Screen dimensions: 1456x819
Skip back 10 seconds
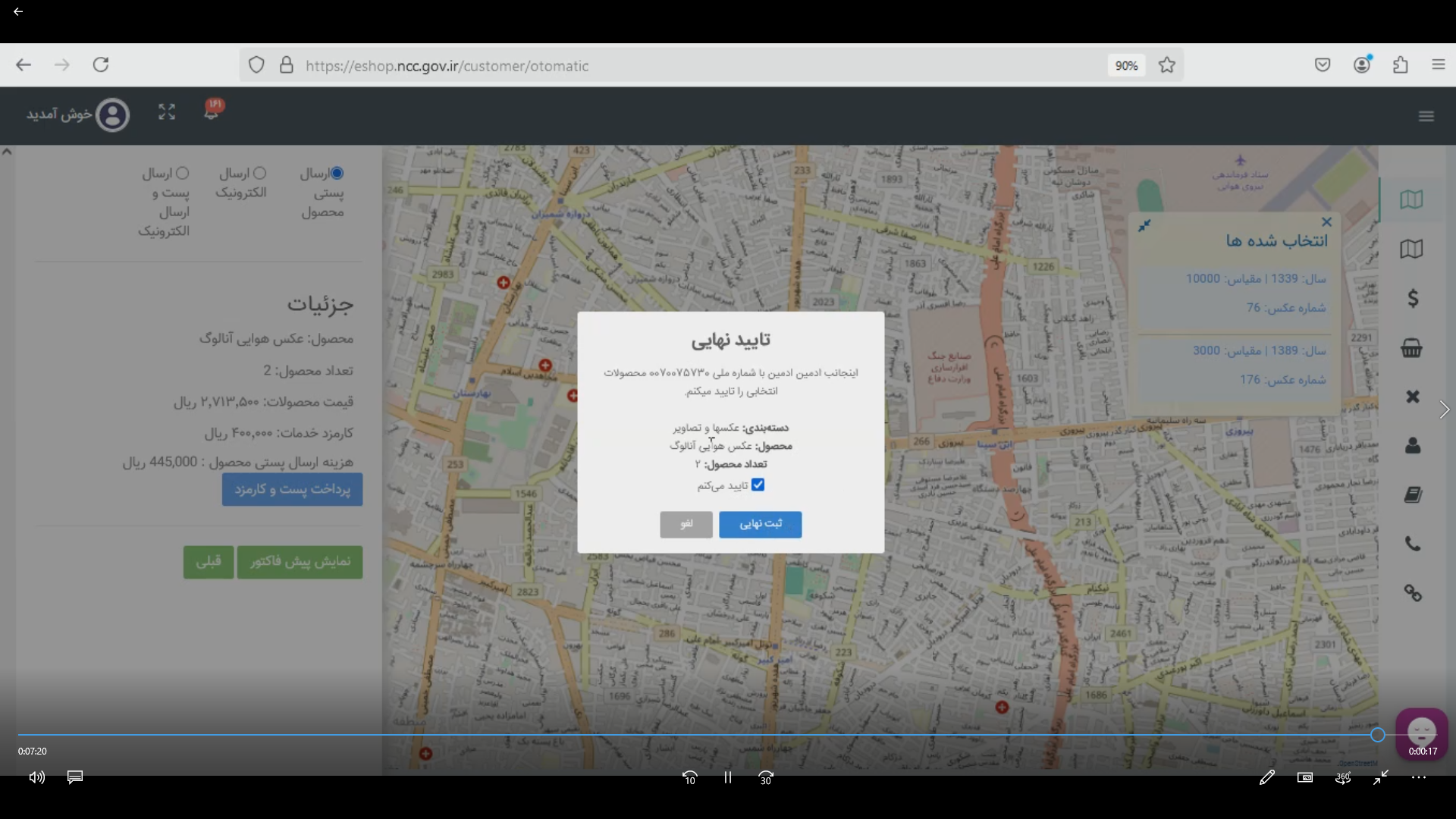[689, 778]
